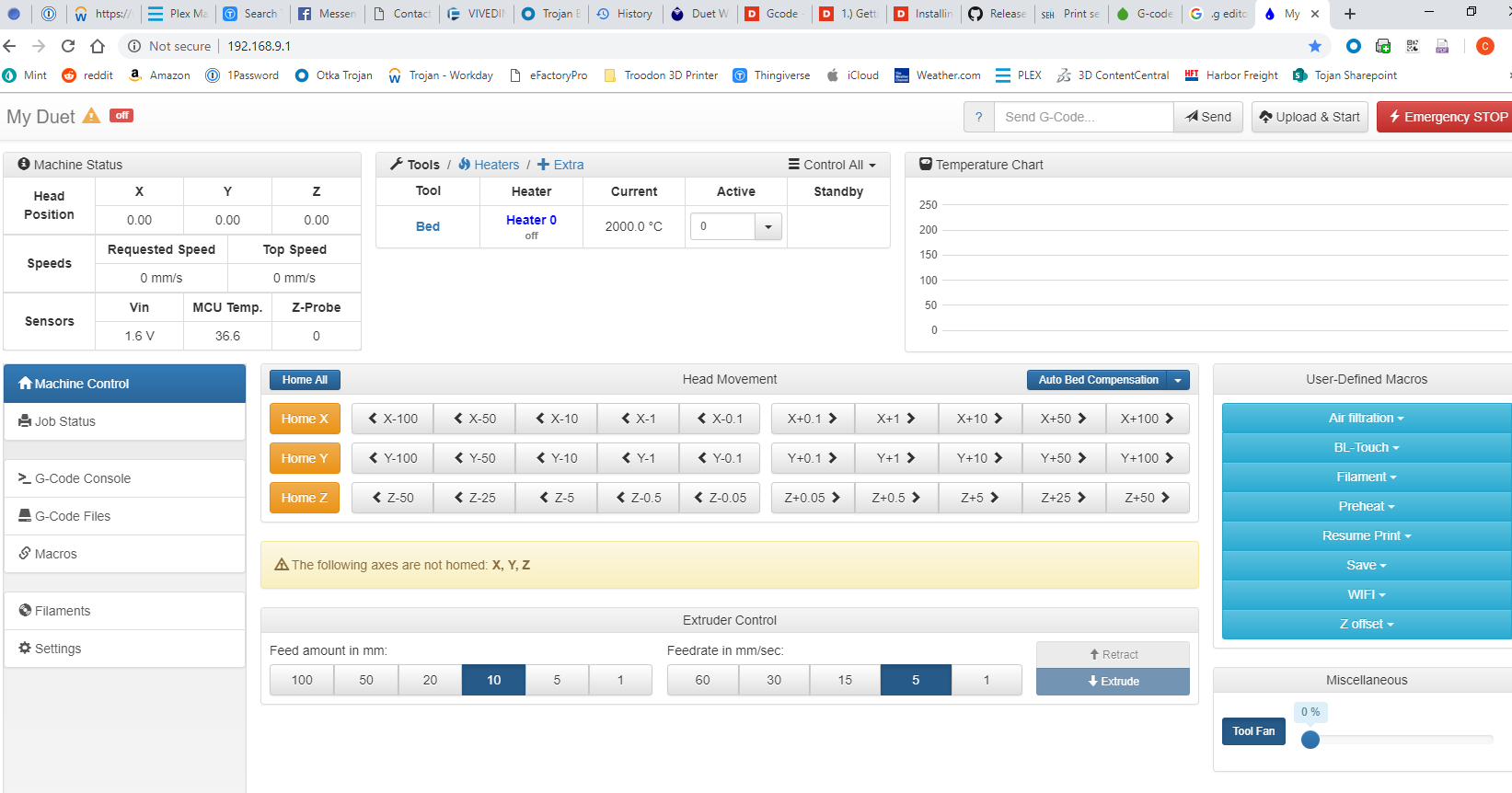
Task: Toggle the Tool Fan button
Action: [x=1253, y=731]
